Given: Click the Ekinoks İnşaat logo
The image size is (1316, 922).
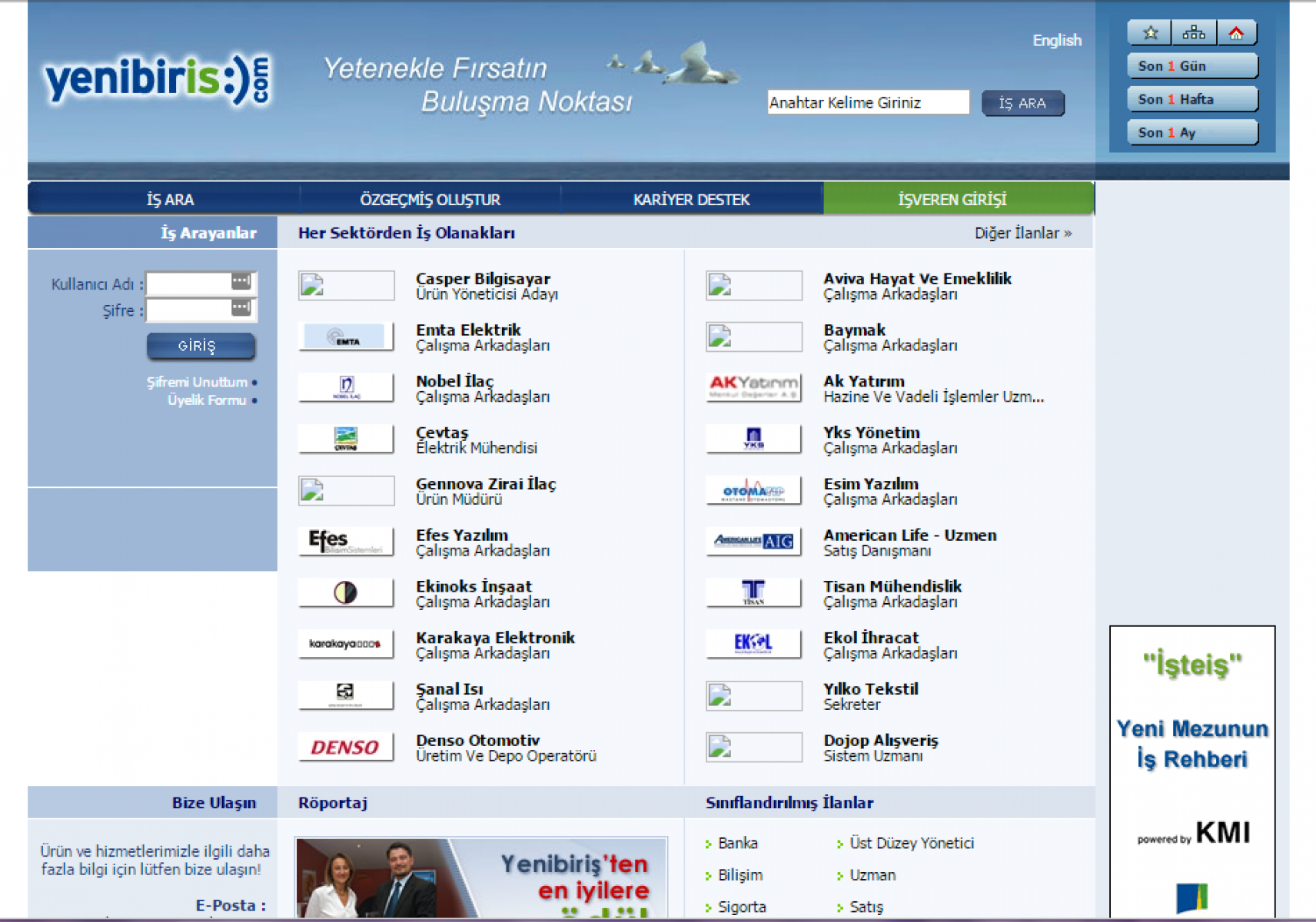Looking at the screenshot, I should pyautogui.click(x=346, y=592).
